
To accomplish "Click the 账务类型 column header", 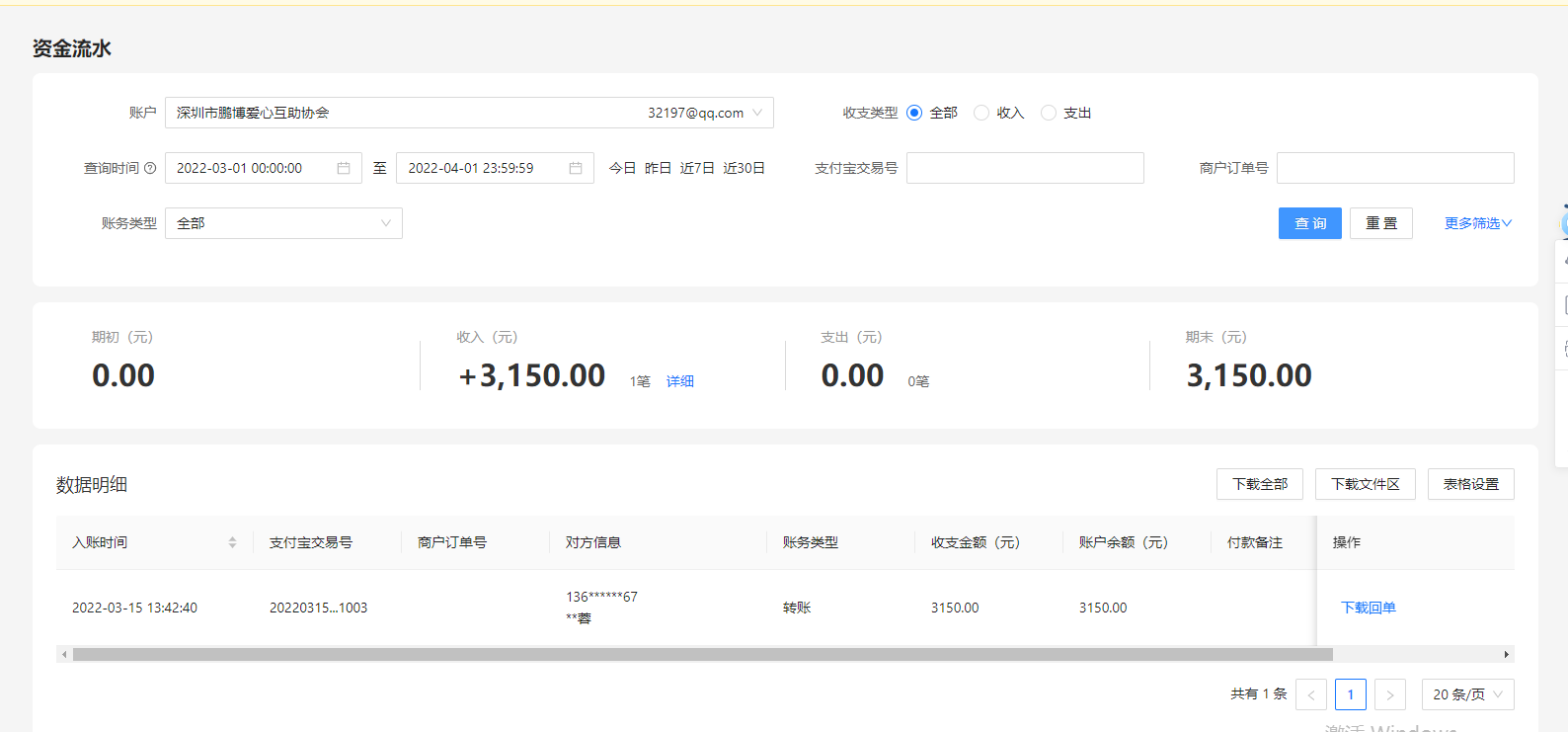I will click(x=811, y=542).
